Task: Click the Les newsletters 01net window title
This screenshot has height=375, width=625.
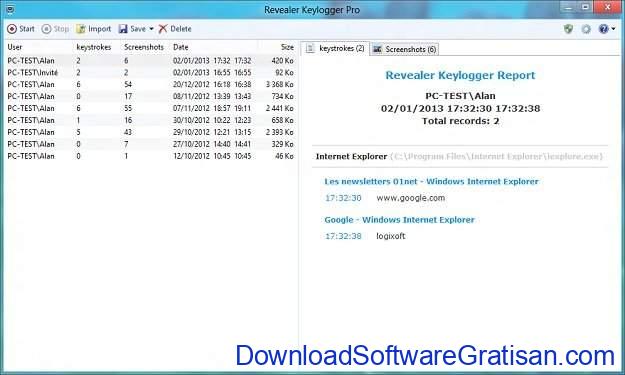Action: click(431, 181)
